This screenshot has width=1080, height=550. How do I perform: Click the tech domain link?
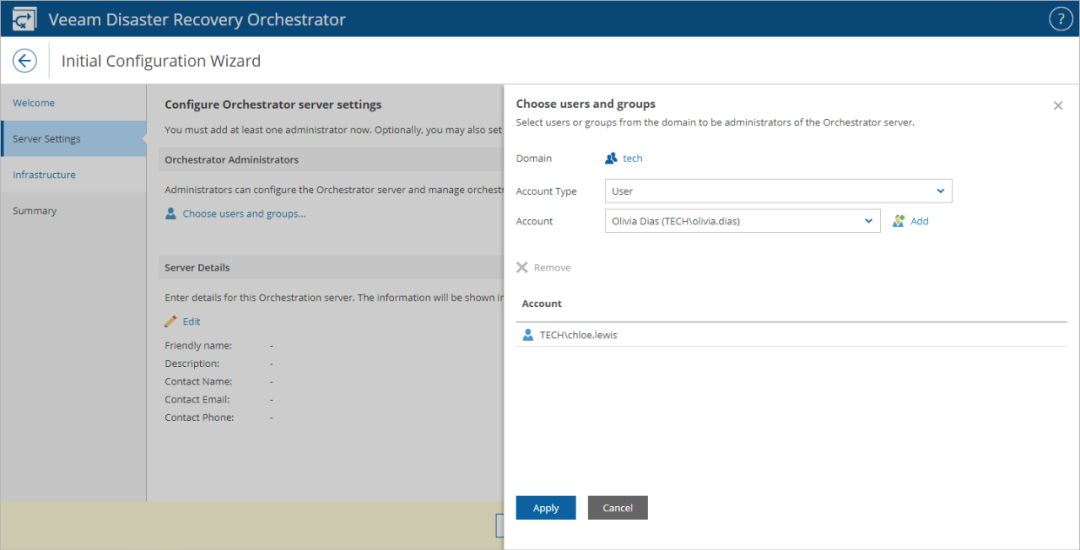633,158
